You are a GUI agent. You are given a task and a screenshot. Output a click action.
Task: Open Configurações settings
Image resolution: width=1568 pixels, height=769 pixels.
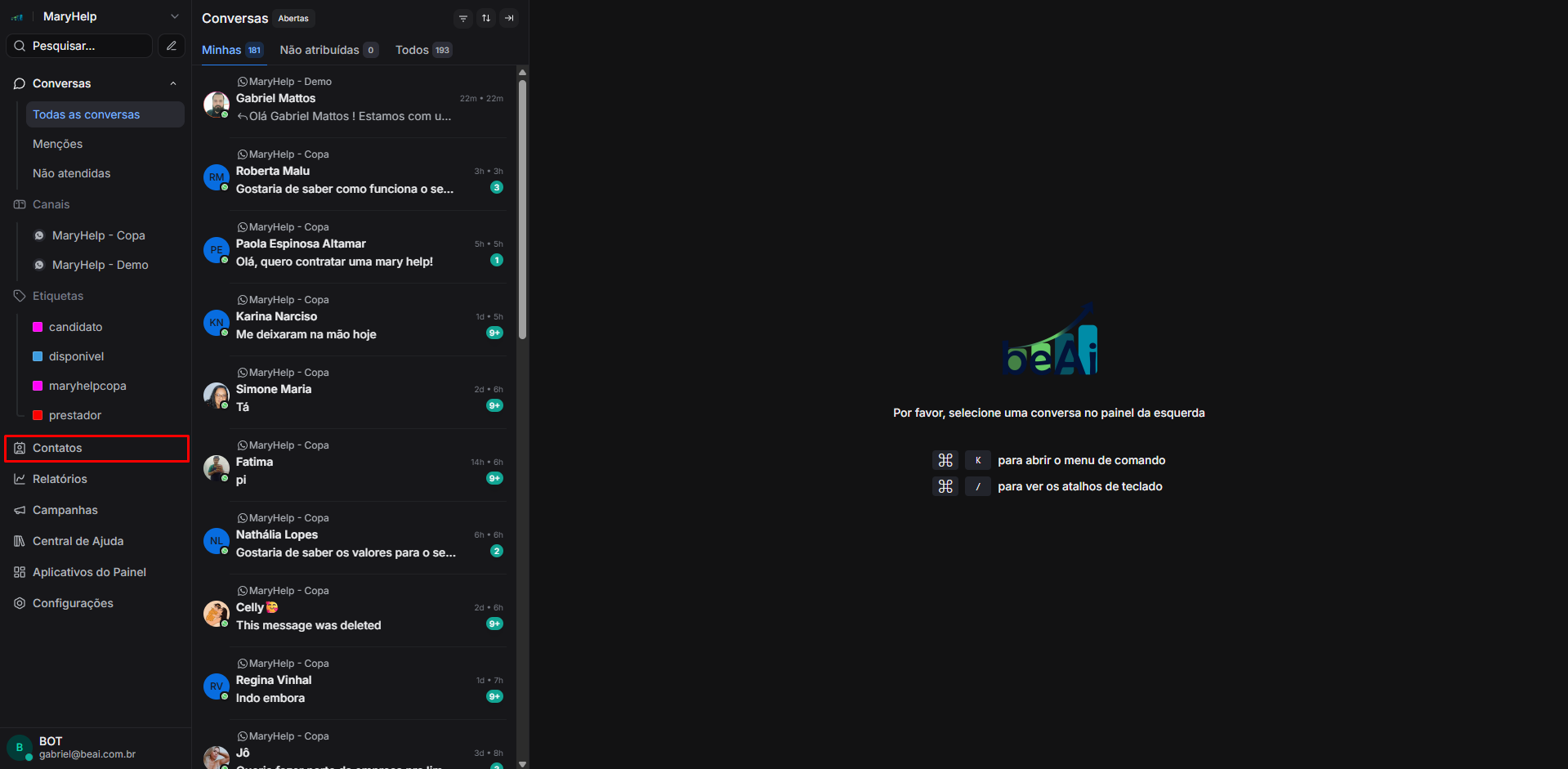(x=73, y=603)
